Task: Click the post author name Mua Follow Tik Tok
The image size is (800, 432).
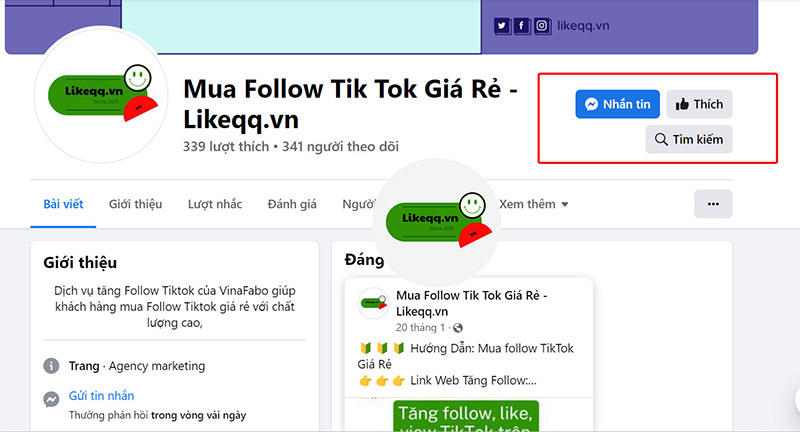Action: pos(471,303)
